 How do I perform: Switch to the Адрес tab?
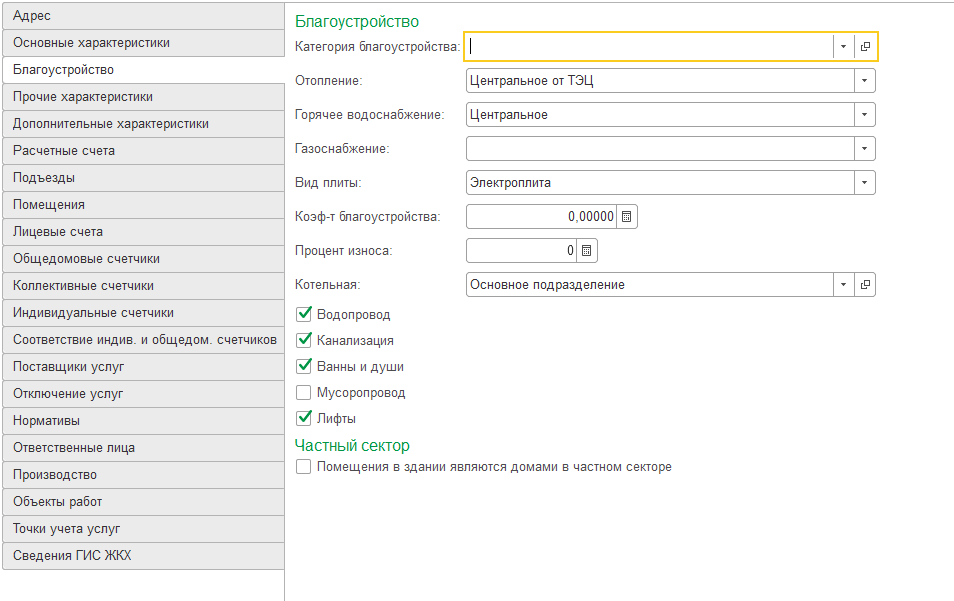[x=143, y=16]
